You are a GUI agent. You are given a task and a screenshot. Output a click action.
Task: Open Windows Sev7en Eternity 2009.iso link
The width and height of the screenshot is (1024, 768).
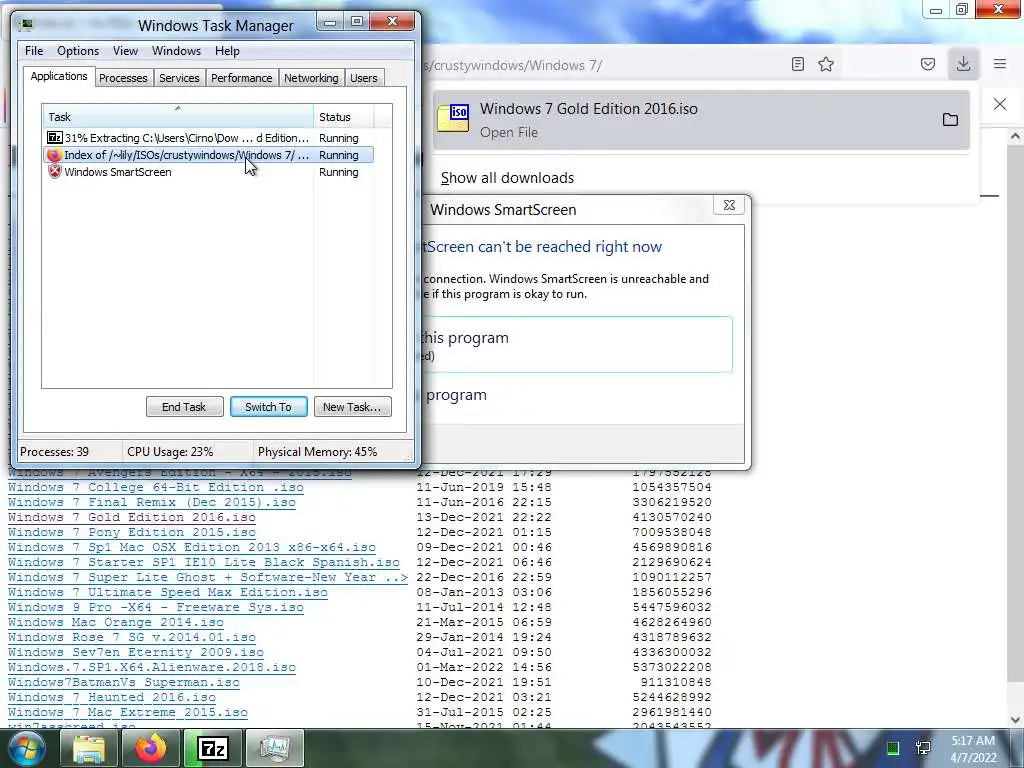tap(136, 652)
